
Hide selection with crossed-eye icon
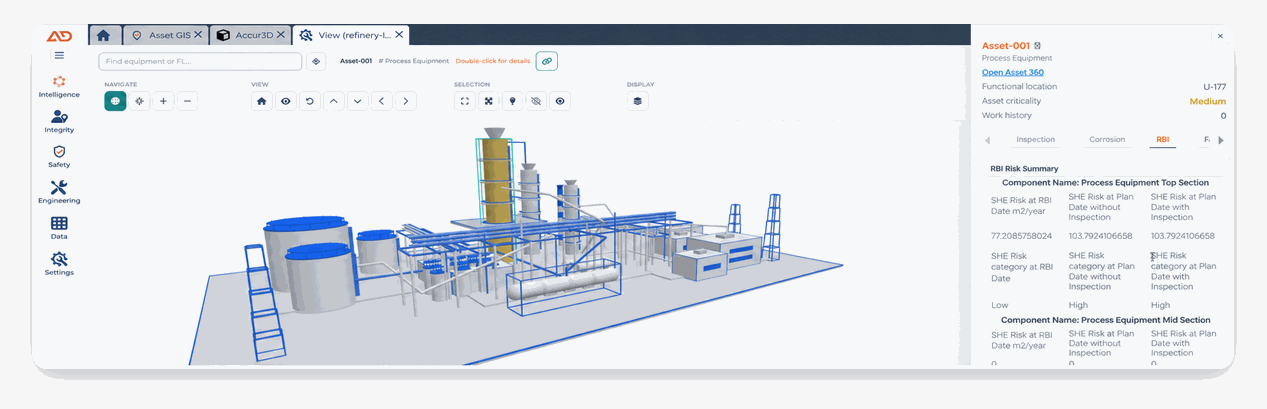pos(536,101)
